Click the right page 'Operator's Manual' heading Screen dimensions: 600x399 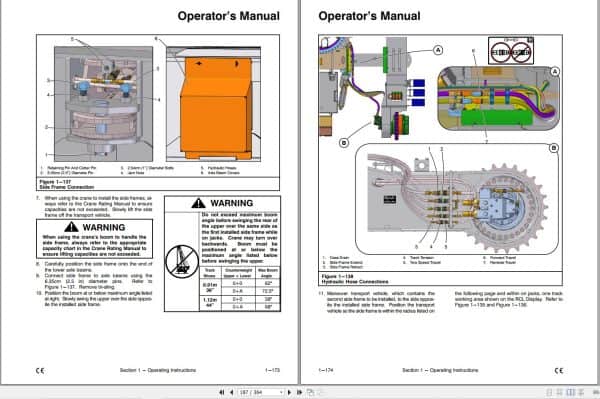tap(369, 16)
